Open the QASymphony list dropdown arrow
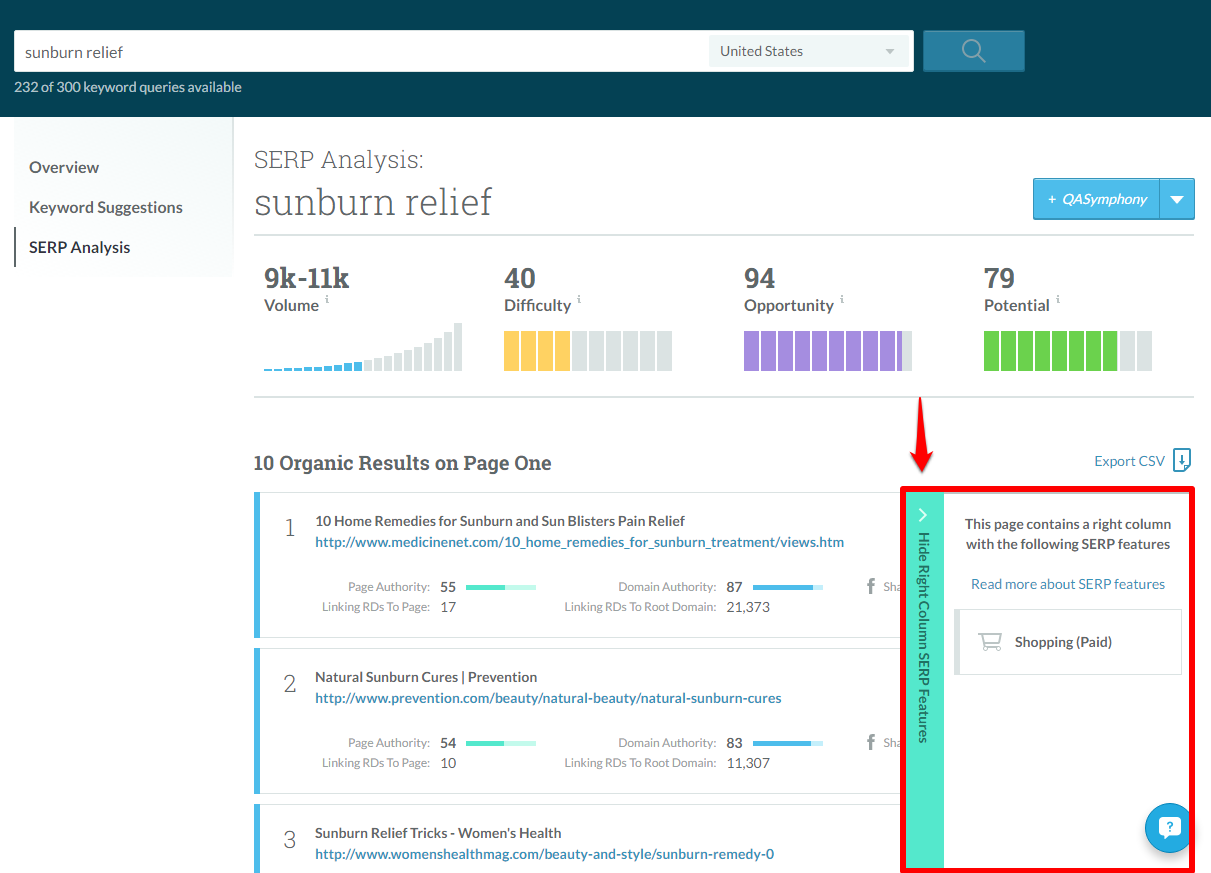Viewport: 1211px width, 873px height. tap(1177, 199)
